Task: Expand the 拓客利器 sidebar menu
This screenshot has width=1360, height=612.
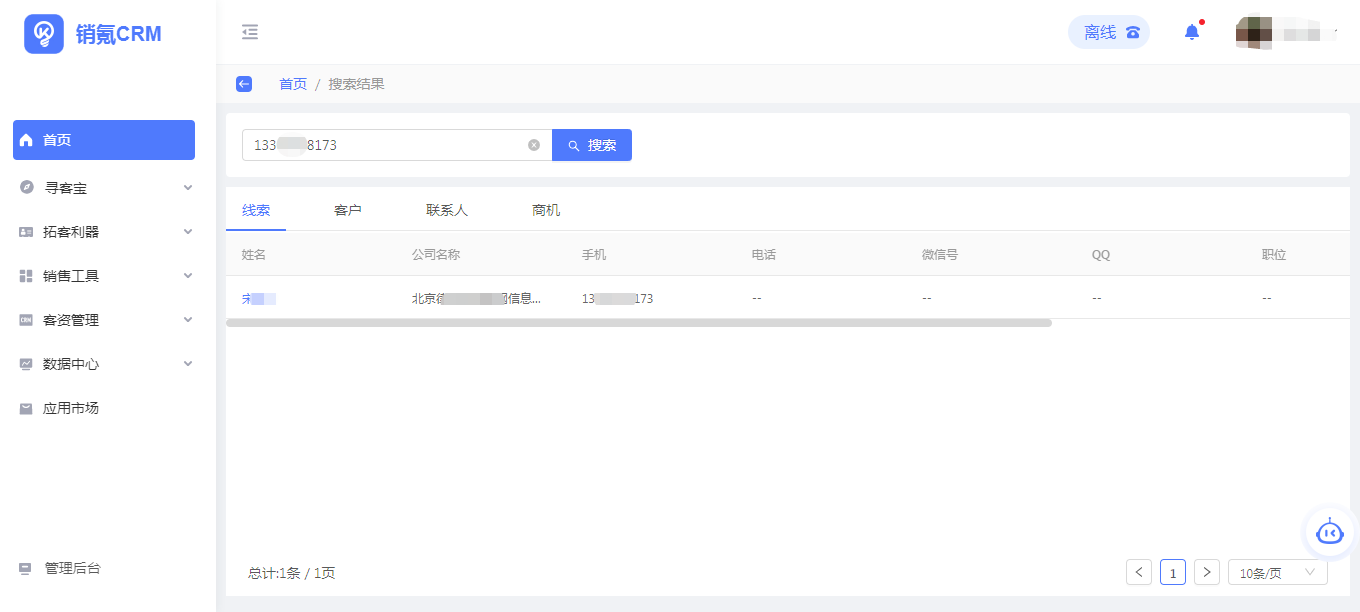Action: click(103, 232)
